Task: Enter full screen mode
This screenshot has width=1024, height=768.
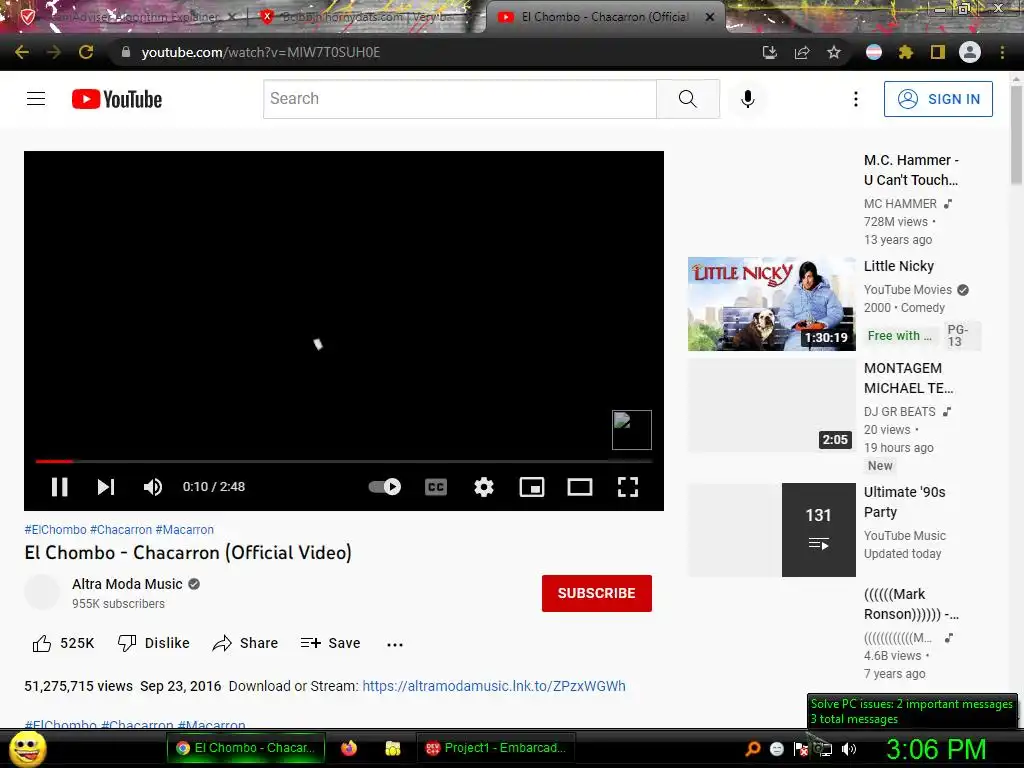Action: (628, 487)
